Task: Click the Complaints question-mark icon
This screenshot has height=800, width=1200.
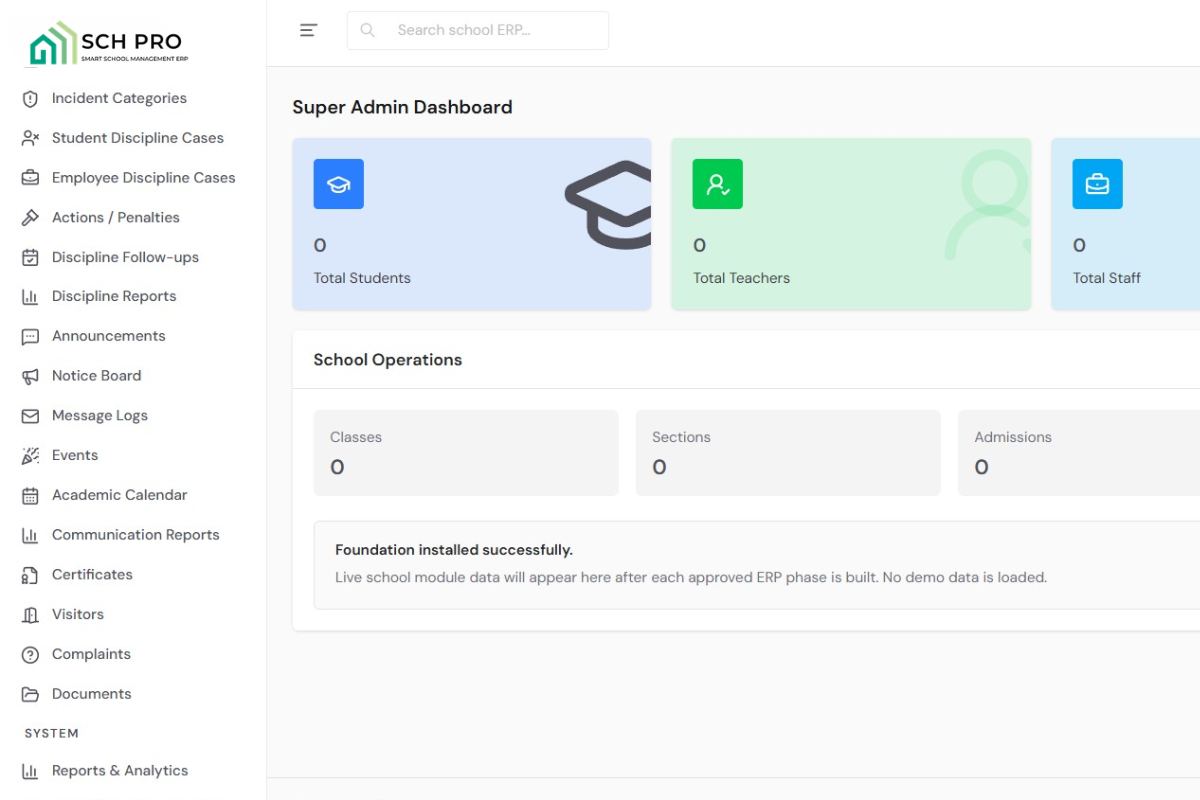Action: (x=31, y=654)
